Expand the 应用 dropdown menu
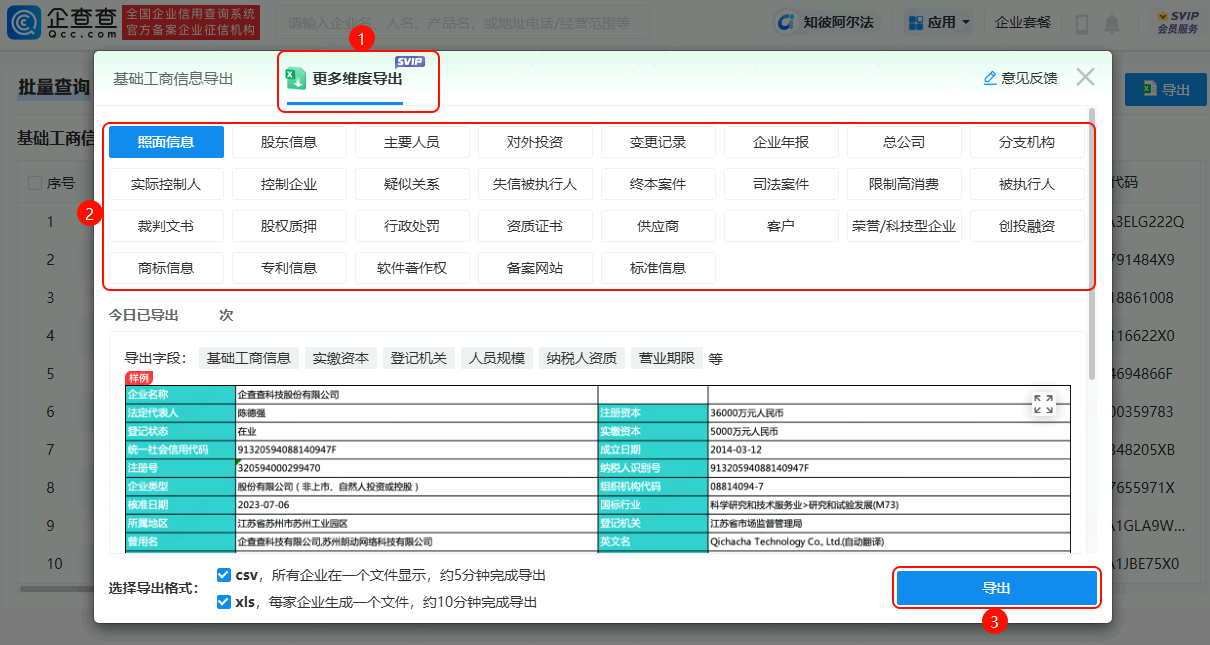 [940, 22]
